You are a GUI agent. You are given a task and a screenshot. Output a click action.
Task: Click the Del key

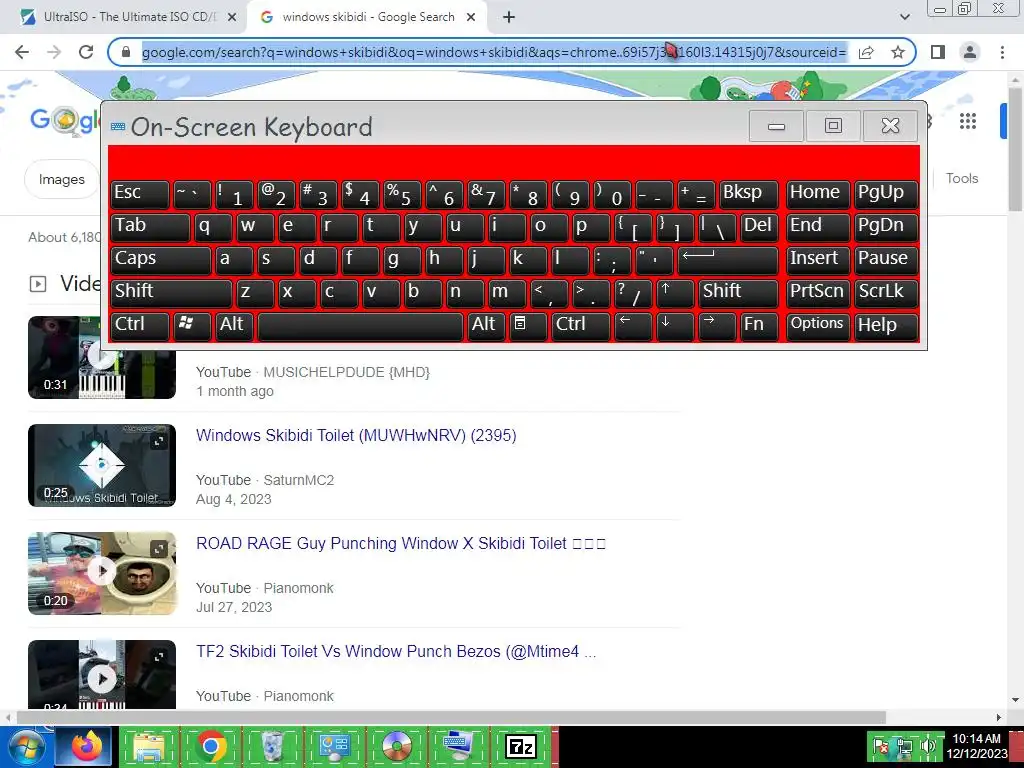[759, 227]
